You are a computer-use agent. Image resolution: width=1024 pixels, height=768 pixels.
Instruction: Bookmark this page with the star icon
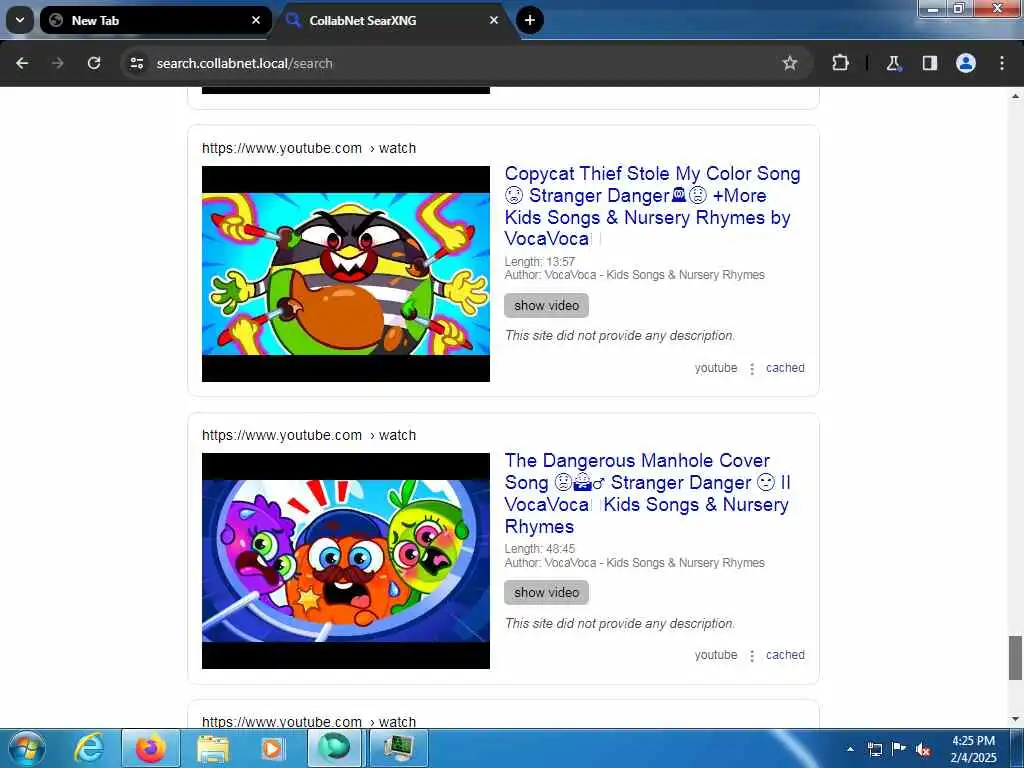(x=790, y=63)
